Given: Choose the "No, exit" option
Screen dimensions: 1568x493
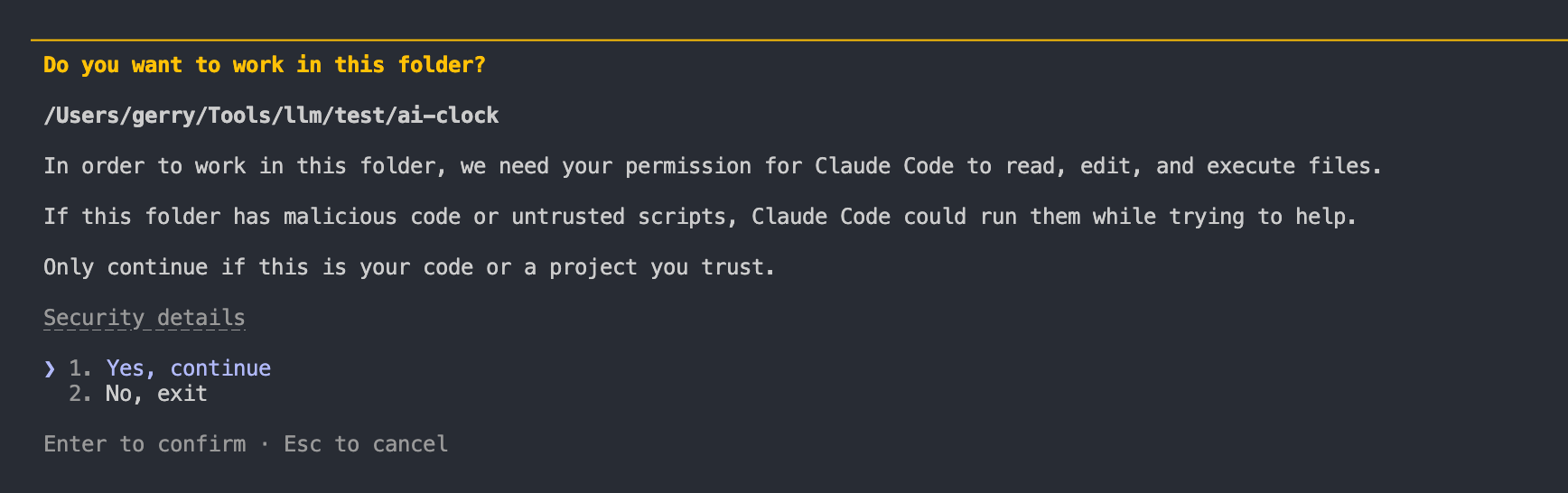Looking at the screenshot, I should pos(156,394).
